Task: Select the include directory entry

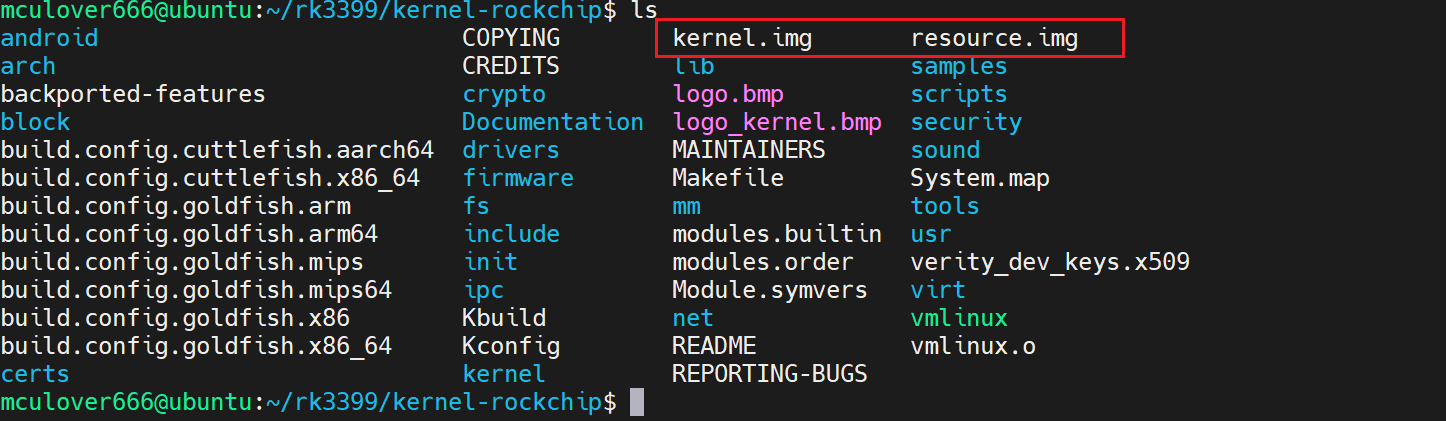Action: pyautogui.click(x=511, y=235)
